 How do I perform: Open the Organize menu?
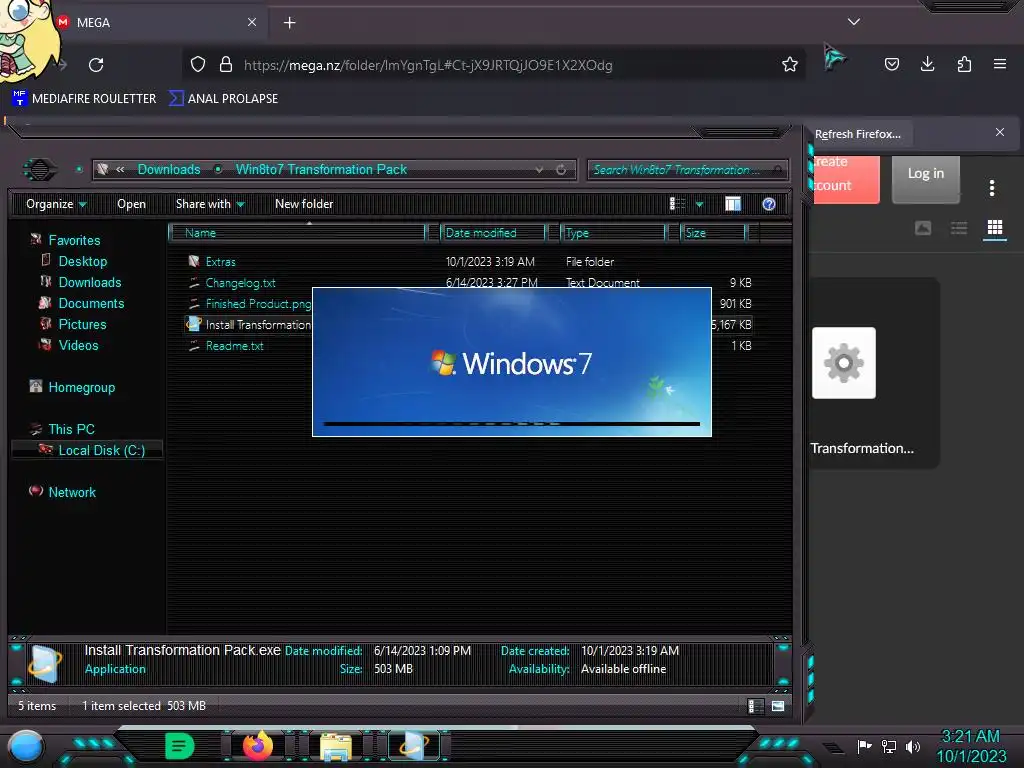[x=56, y=204]
